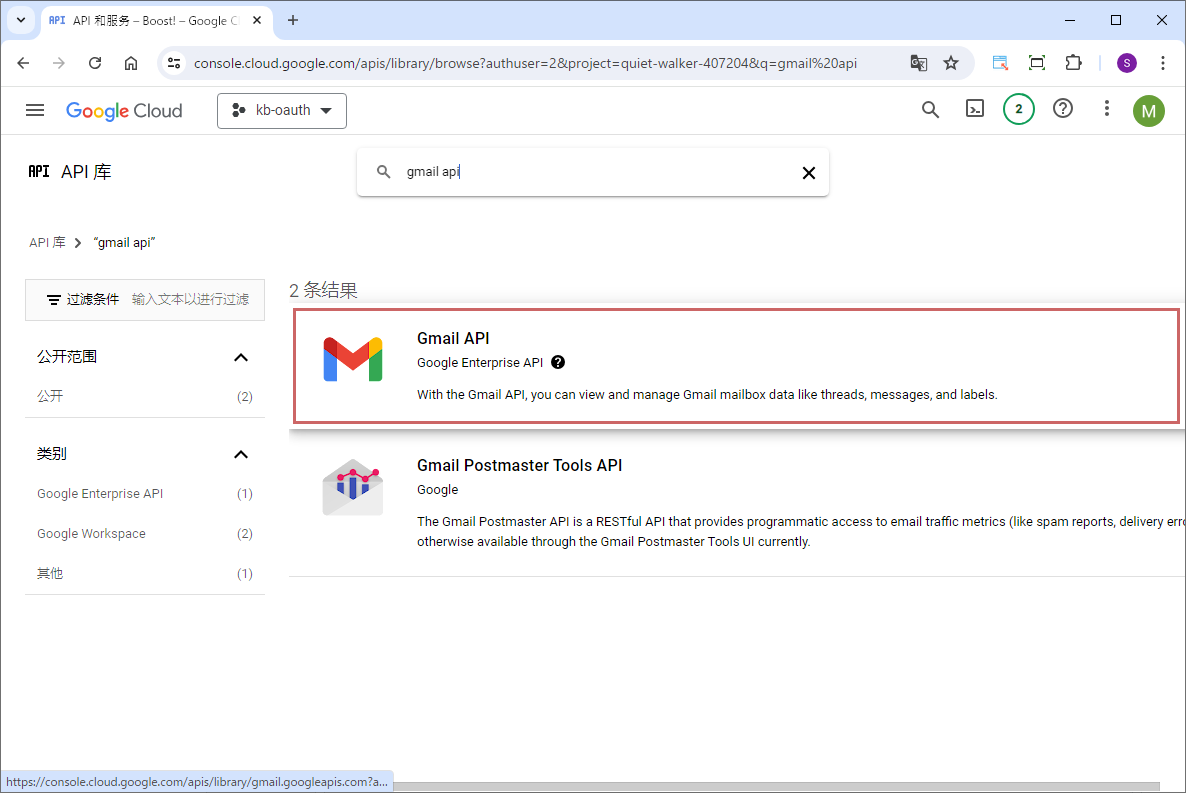Open the help question mark menu
The image size is (1186, 793).
[x=1063, y=110]
